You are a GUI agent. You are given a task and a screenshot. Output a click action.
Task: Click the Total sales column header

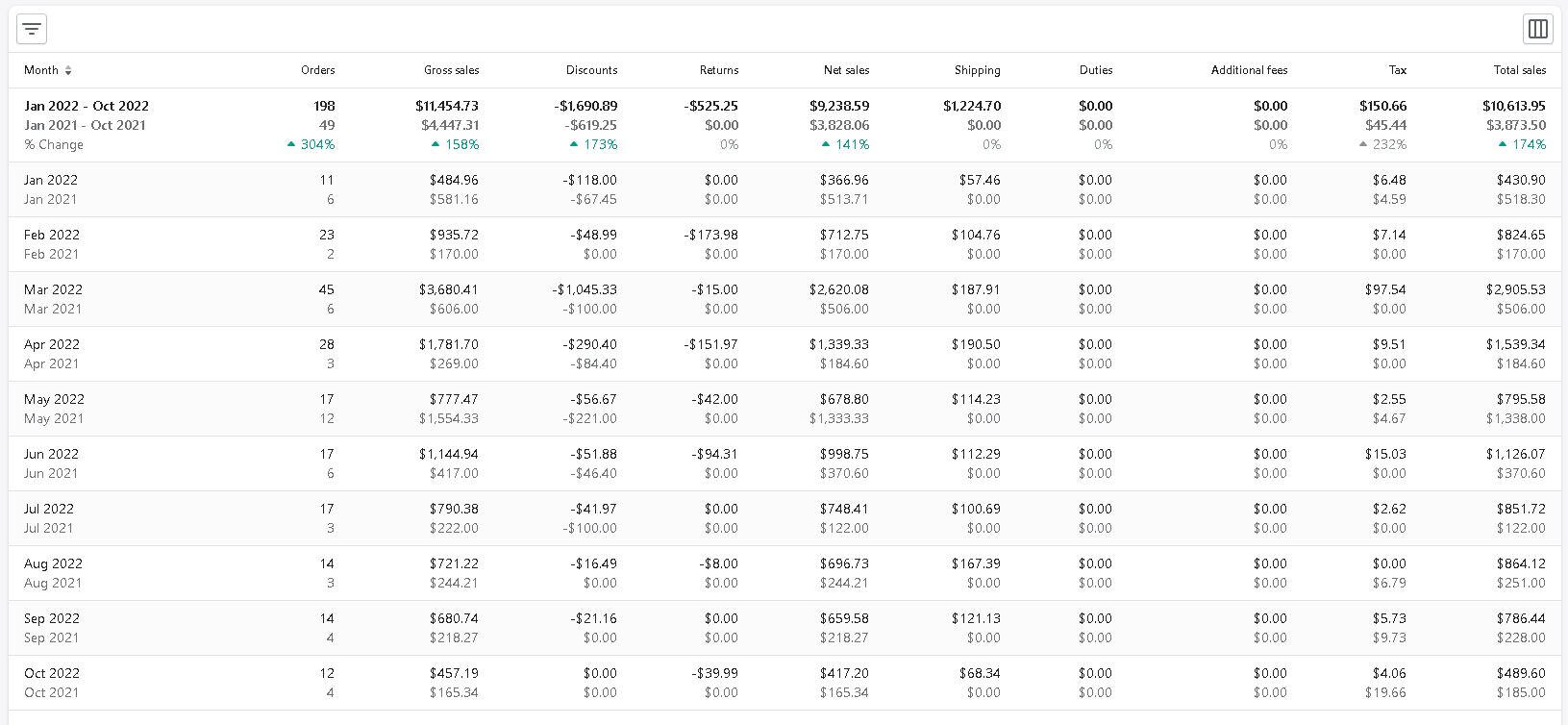coord(1520,70)
